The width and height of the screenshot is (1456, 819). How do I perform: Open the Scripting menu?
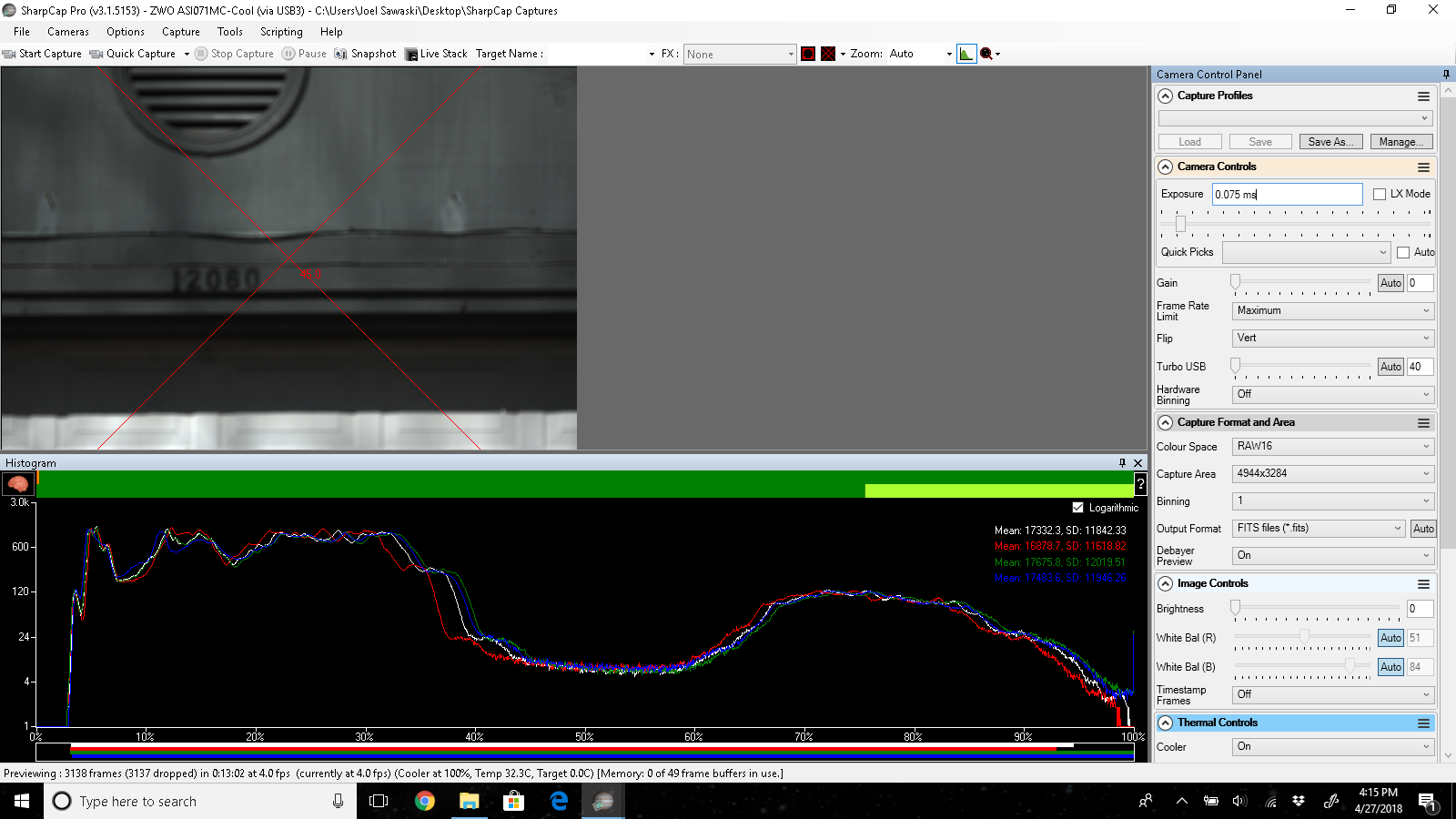tap(281, 31)
